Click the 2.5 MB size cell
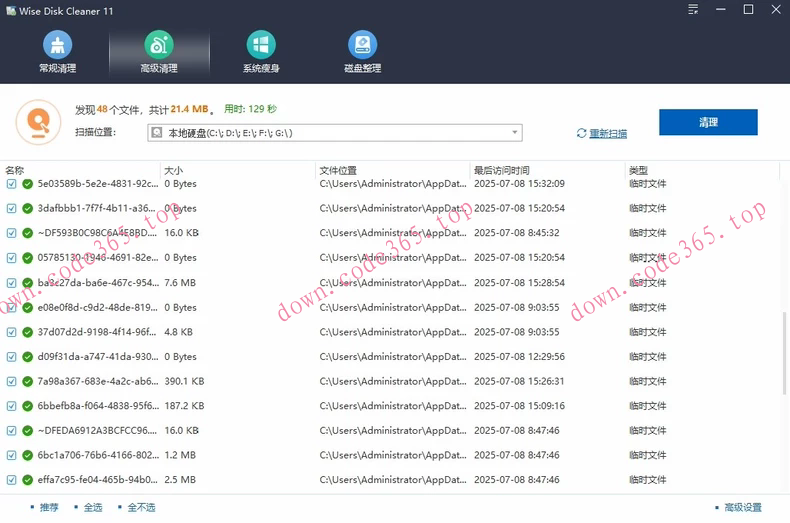The height and width of the screenshot is (523, 790). 180,480
